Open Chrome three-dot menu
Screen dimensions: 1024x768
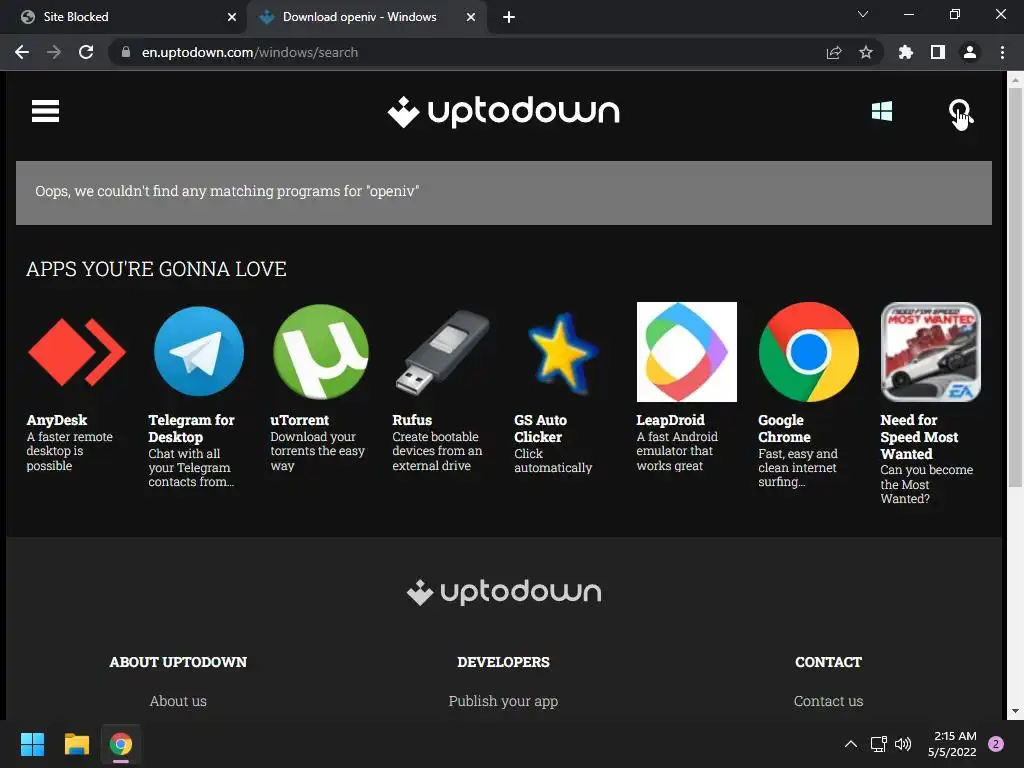click(1002, 52)
